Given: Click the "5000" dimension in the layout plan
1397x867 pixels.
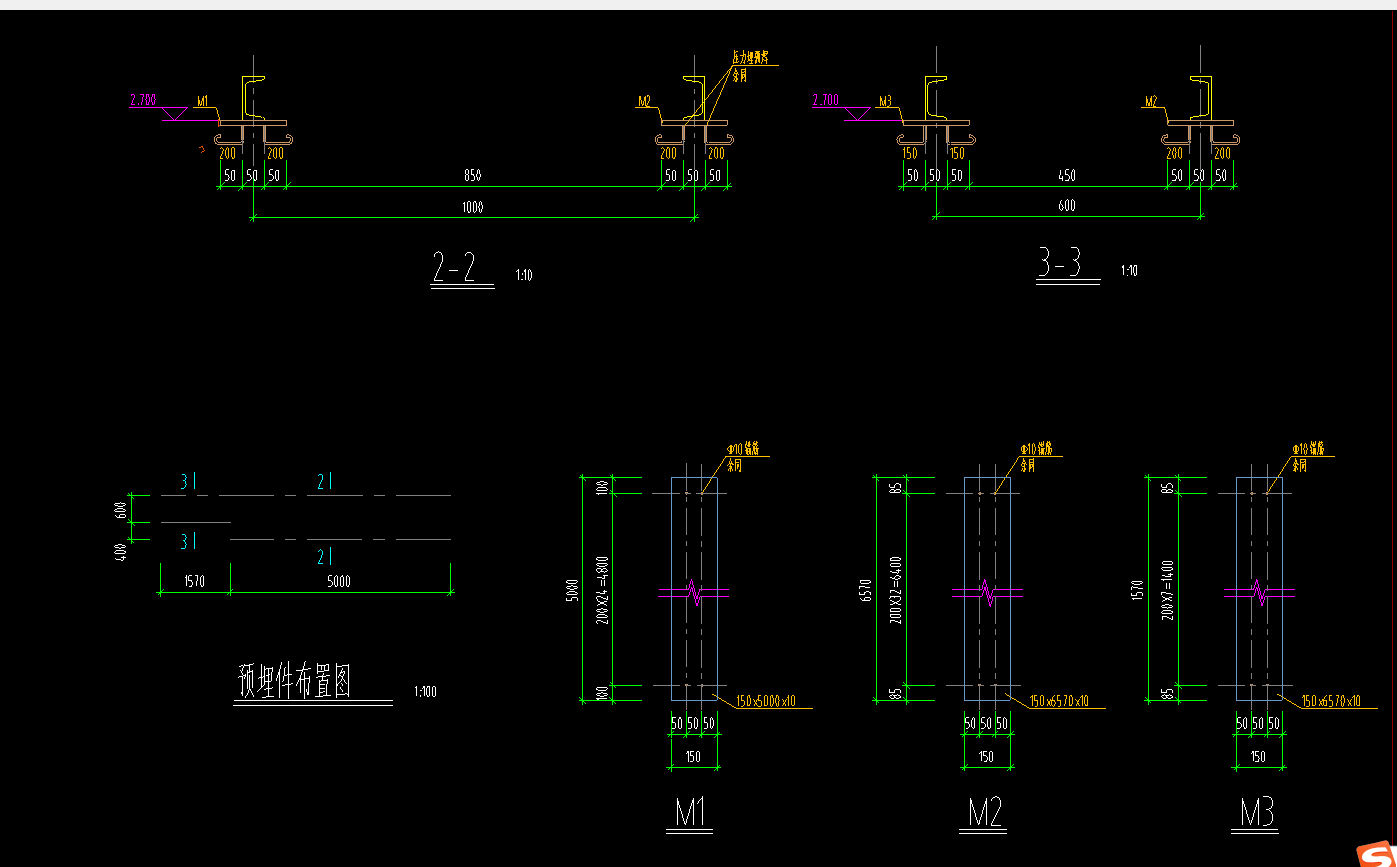Looking at the screenshot, I should coord(339,582).
